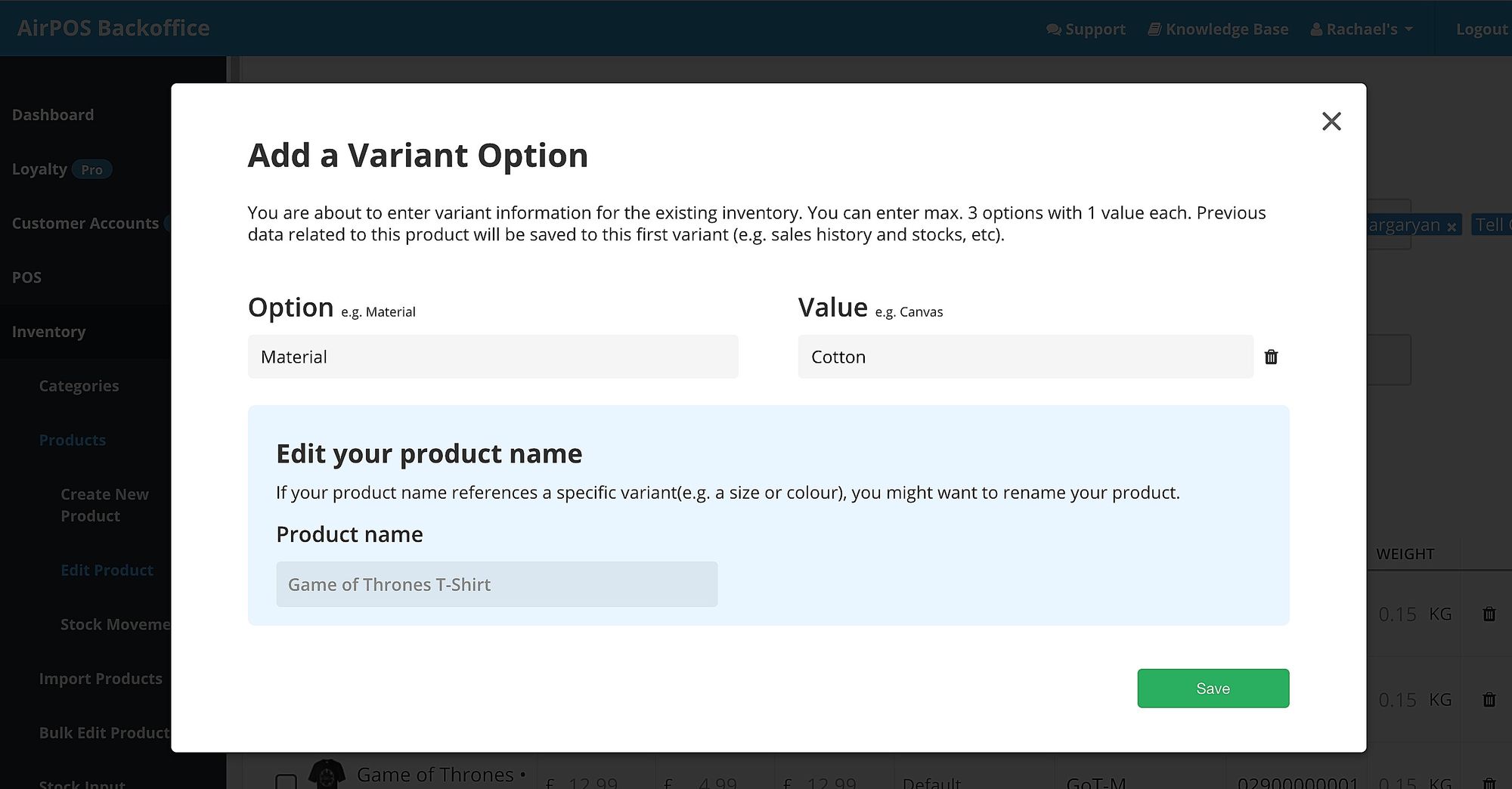Screen dimensions: 1512x789
Task: Go to Loyalty in the sidebar
Action: click(x=39, y=169)
